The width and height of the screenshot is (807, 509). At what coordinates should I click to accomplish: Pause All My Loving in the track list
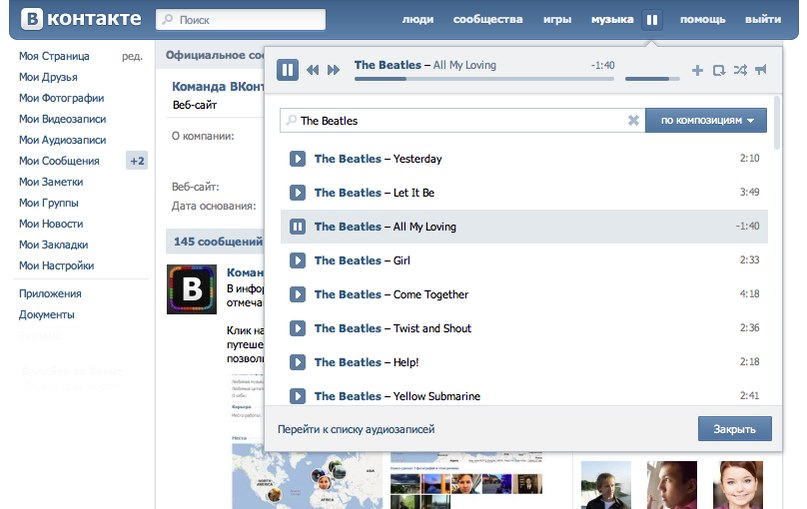[x=297, y=226]
